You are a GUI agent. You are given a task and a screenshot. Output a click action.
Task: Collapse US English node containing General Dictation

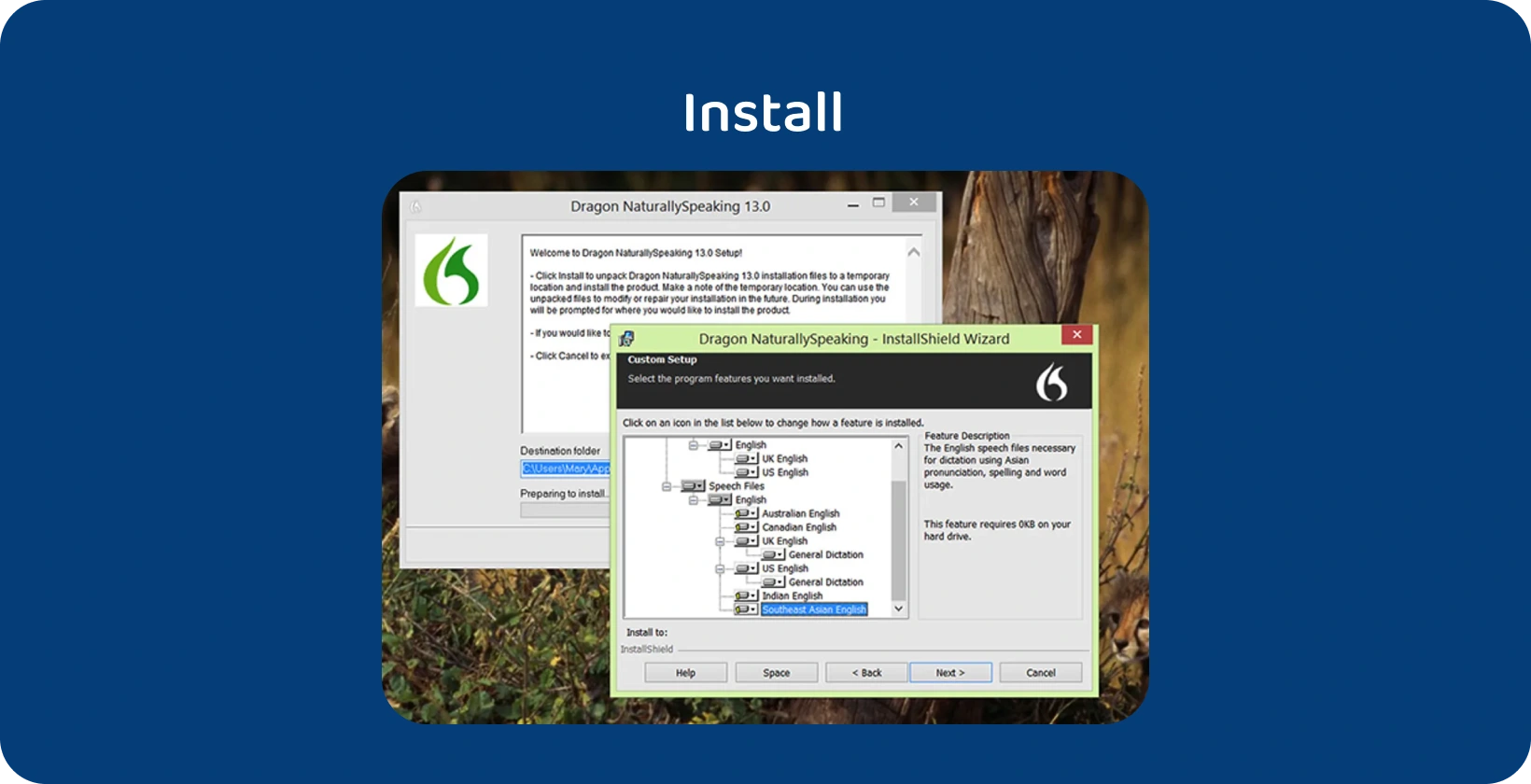pyautogui.click(x=720, y=568)
